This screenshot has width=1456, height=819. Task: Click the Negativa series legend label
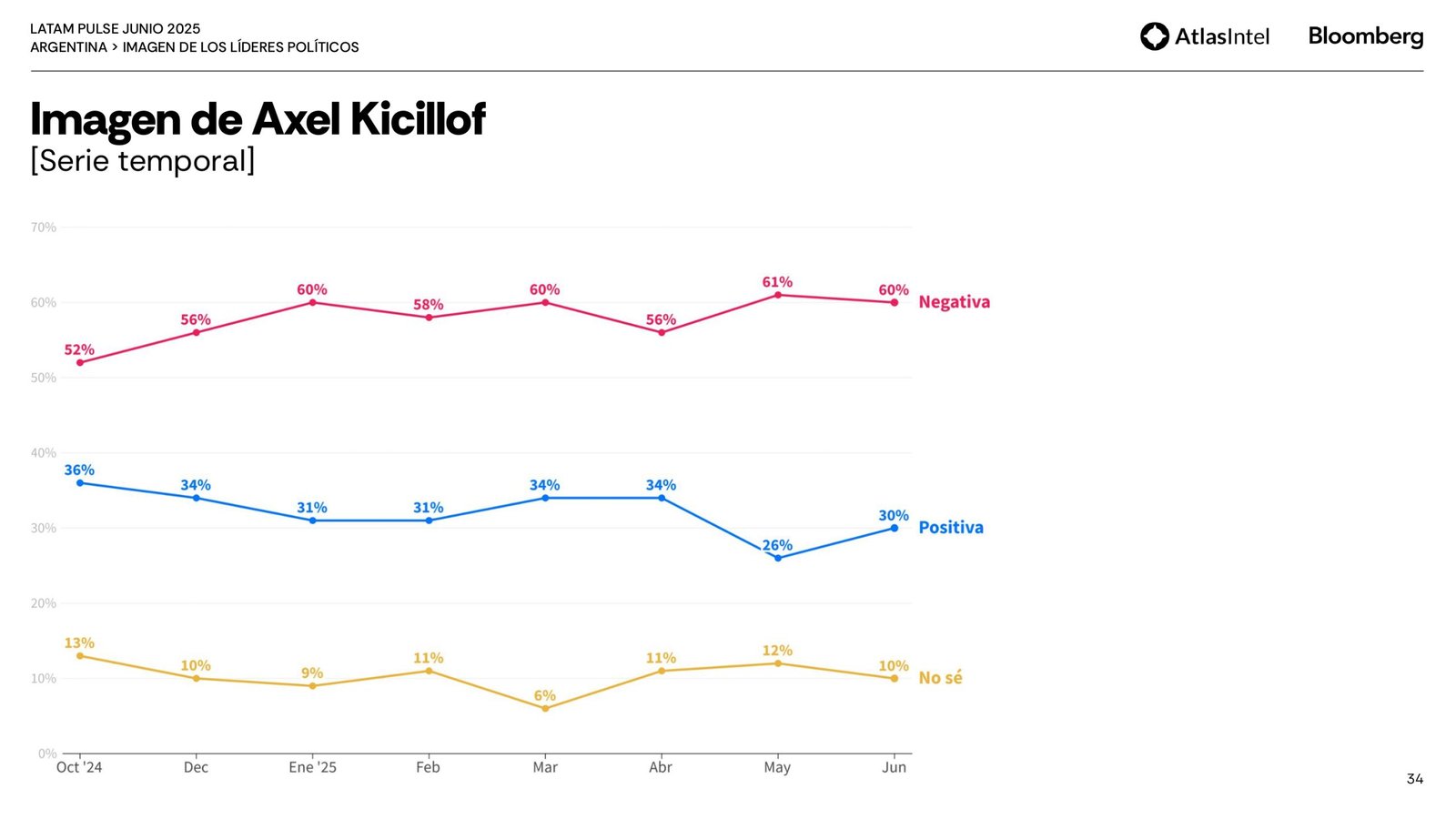pos(954,302)
